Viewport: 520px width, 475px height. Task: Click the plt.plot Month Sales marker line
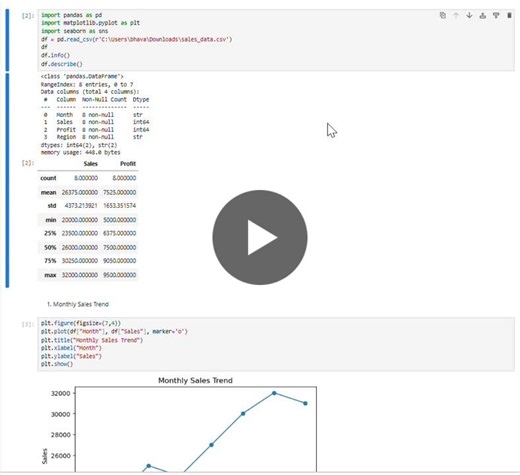[114, 332]
